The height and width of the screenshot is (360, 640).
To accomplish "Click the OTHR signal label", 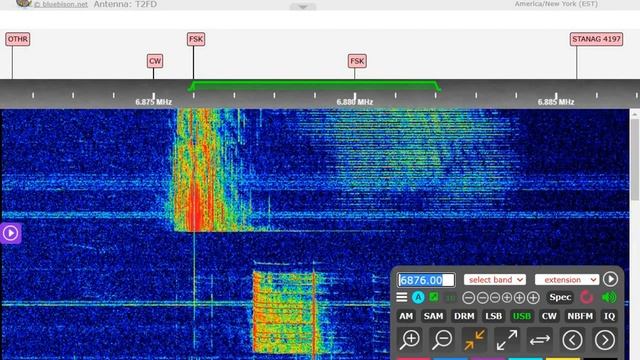I will coord(18,40).
